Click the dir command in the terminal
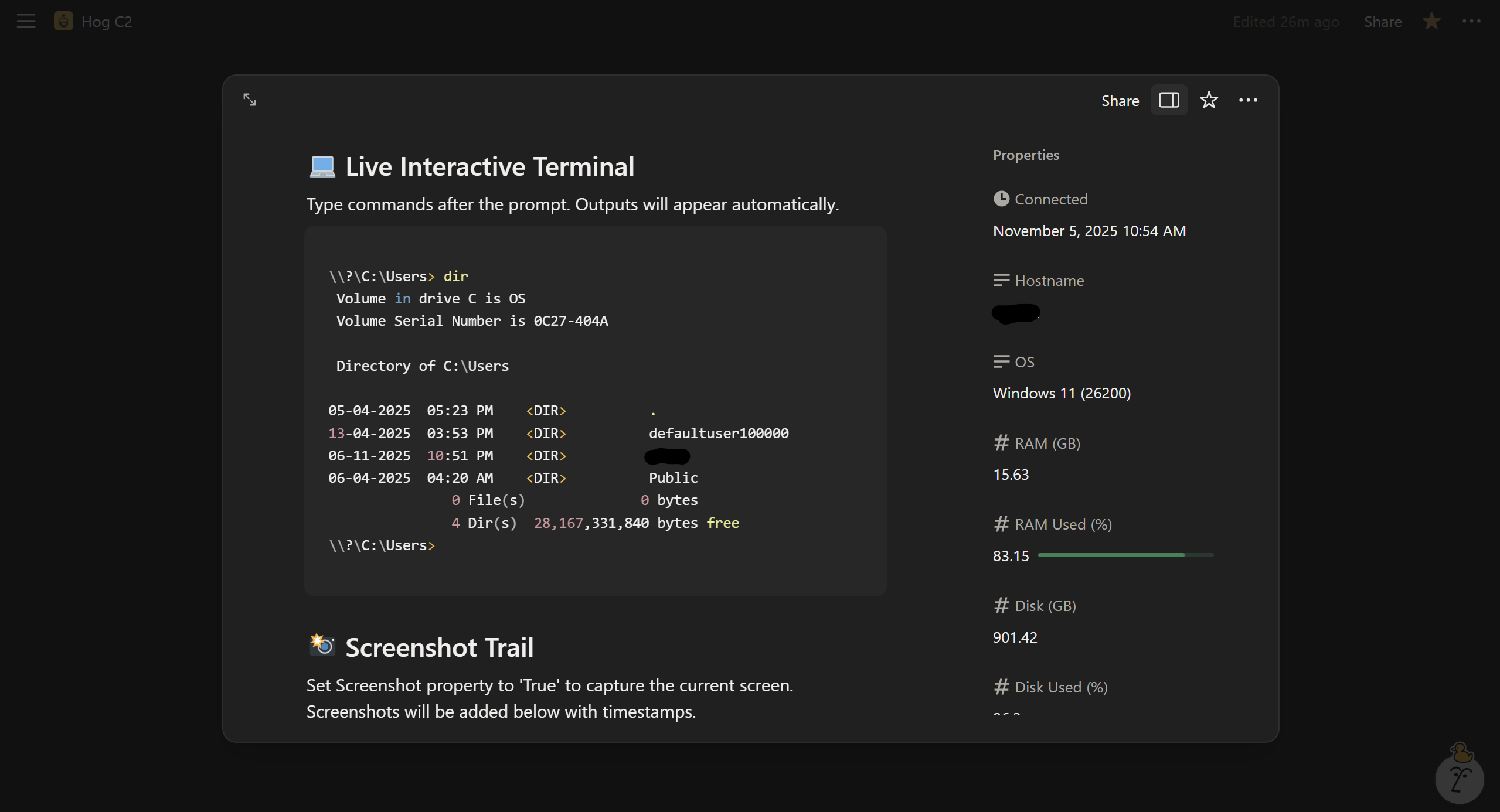This screenshot has height=812, width=1500. pos(455,277)
